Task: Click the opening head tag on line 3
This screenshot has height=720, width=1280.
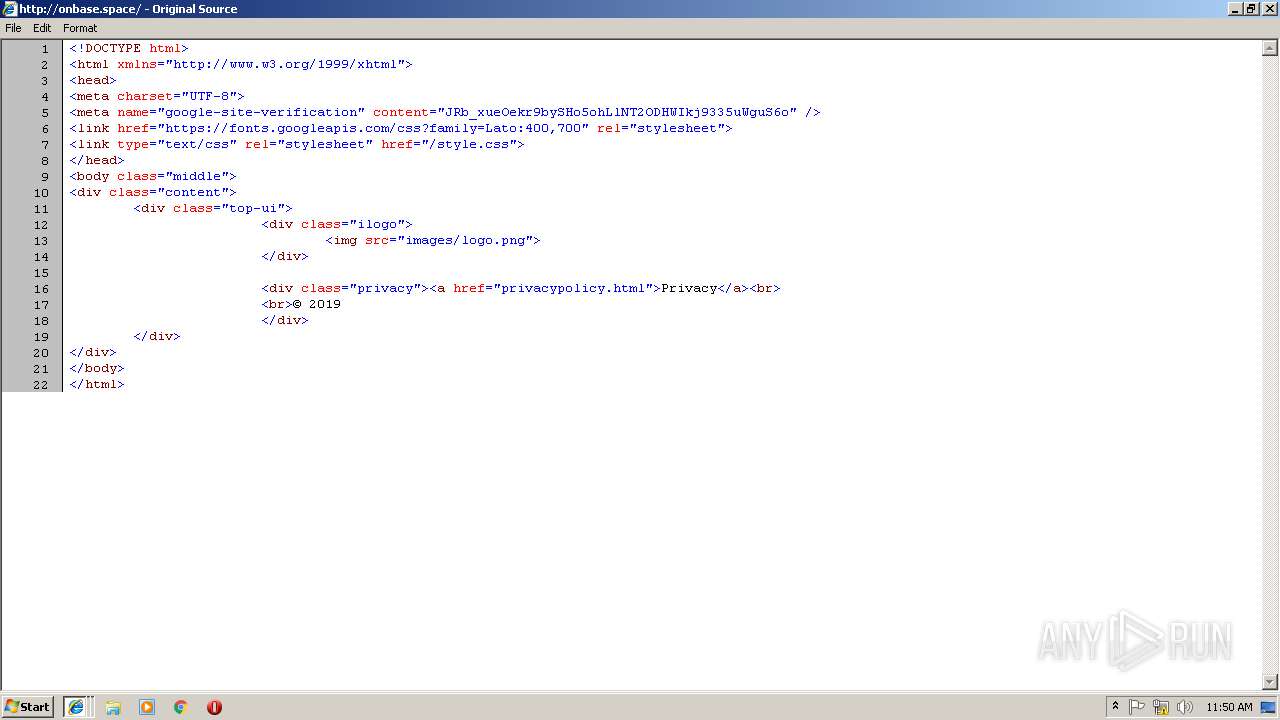Action: click(x=93, y=80)
